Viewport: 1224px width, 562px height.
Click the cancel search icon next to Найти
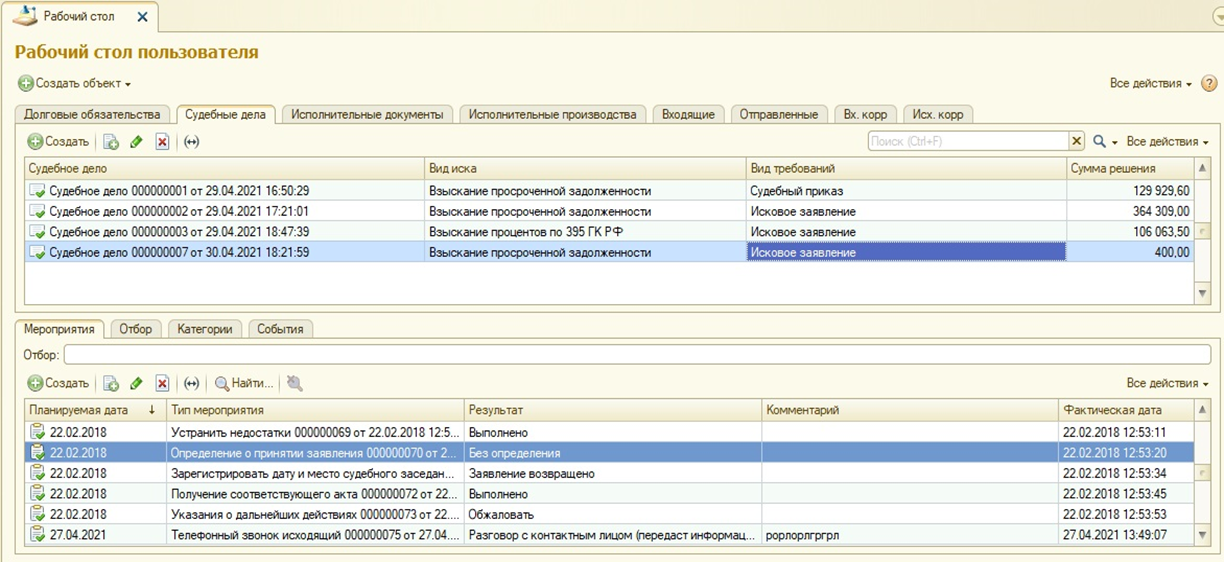click(x=294, y=383)
